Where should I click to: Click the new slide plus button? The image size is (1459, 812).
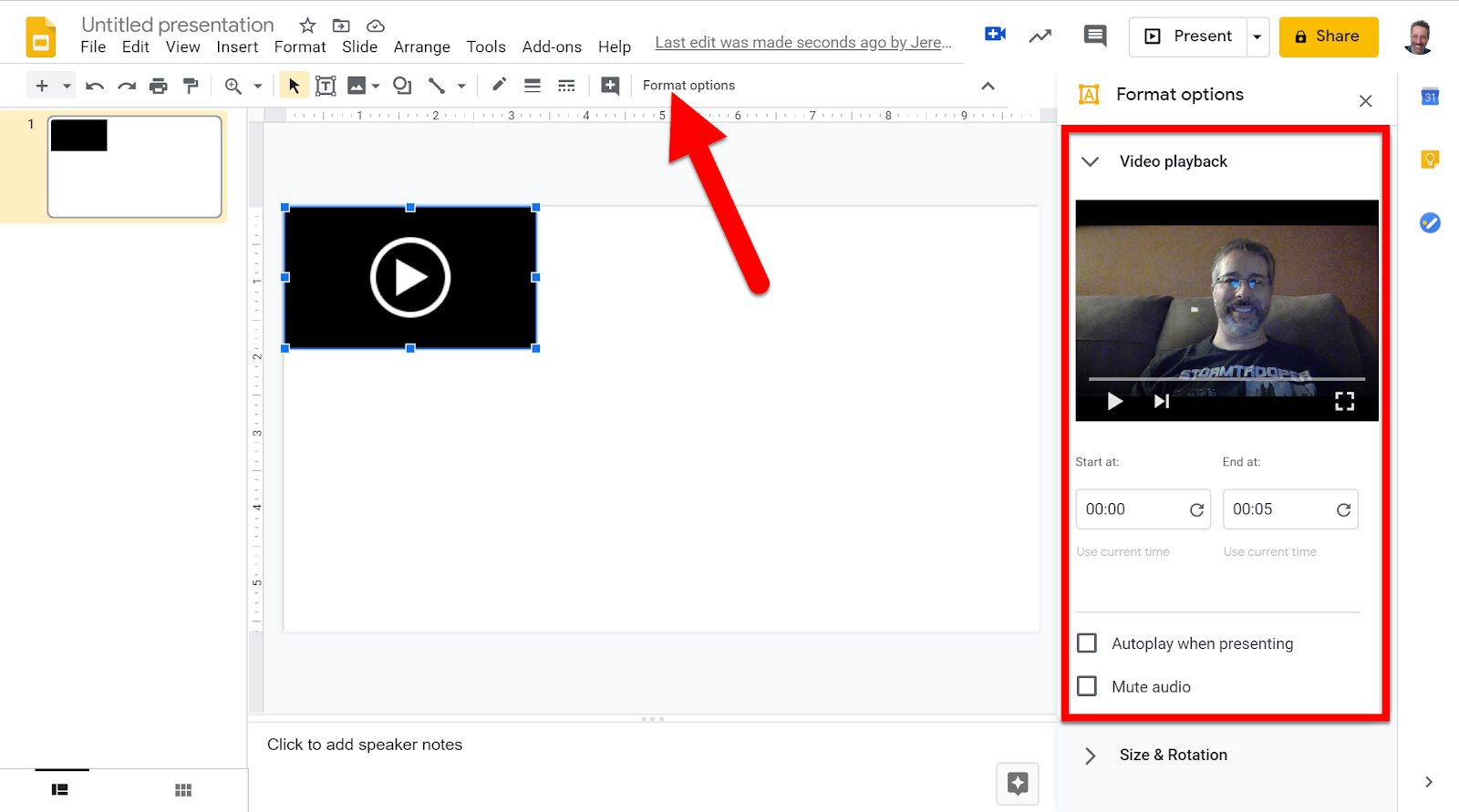tap(42, 86)
